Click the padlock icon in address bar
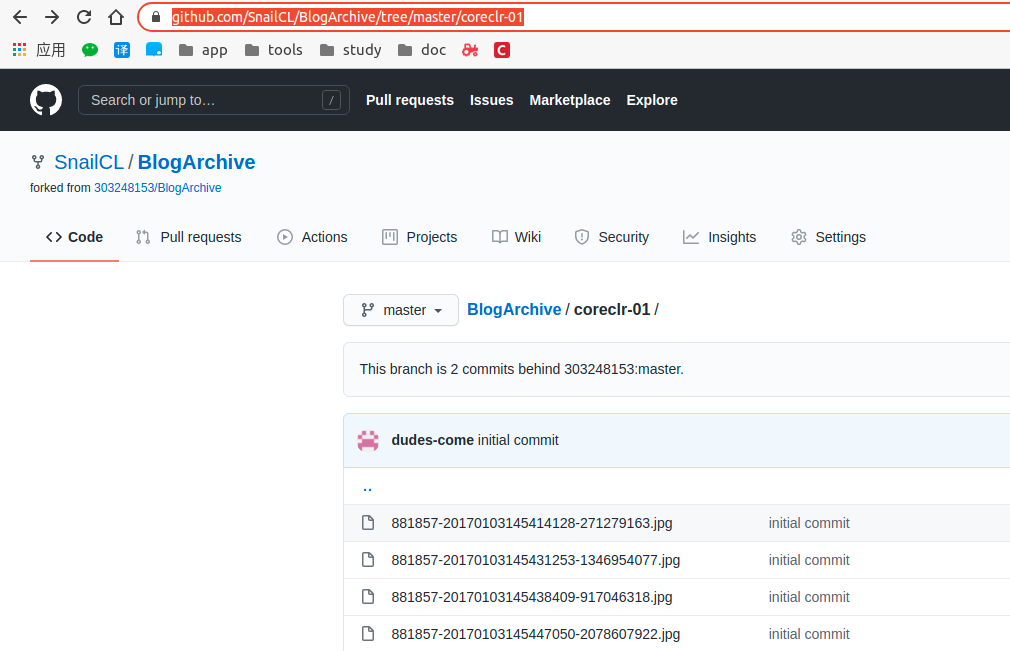The height and width of the screenshot is (651, 1010). (x=156, y=17)
